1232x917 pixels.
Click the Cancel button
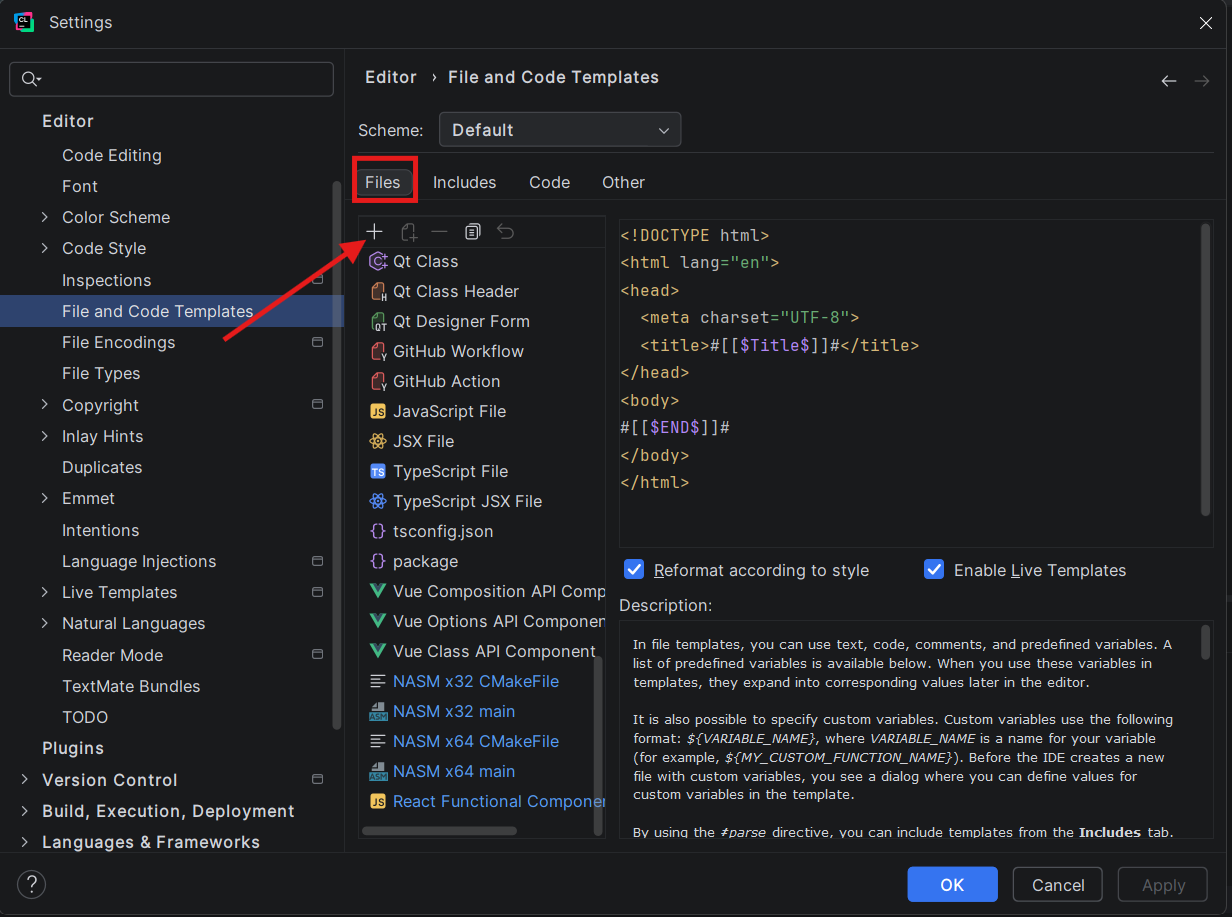1058,885
